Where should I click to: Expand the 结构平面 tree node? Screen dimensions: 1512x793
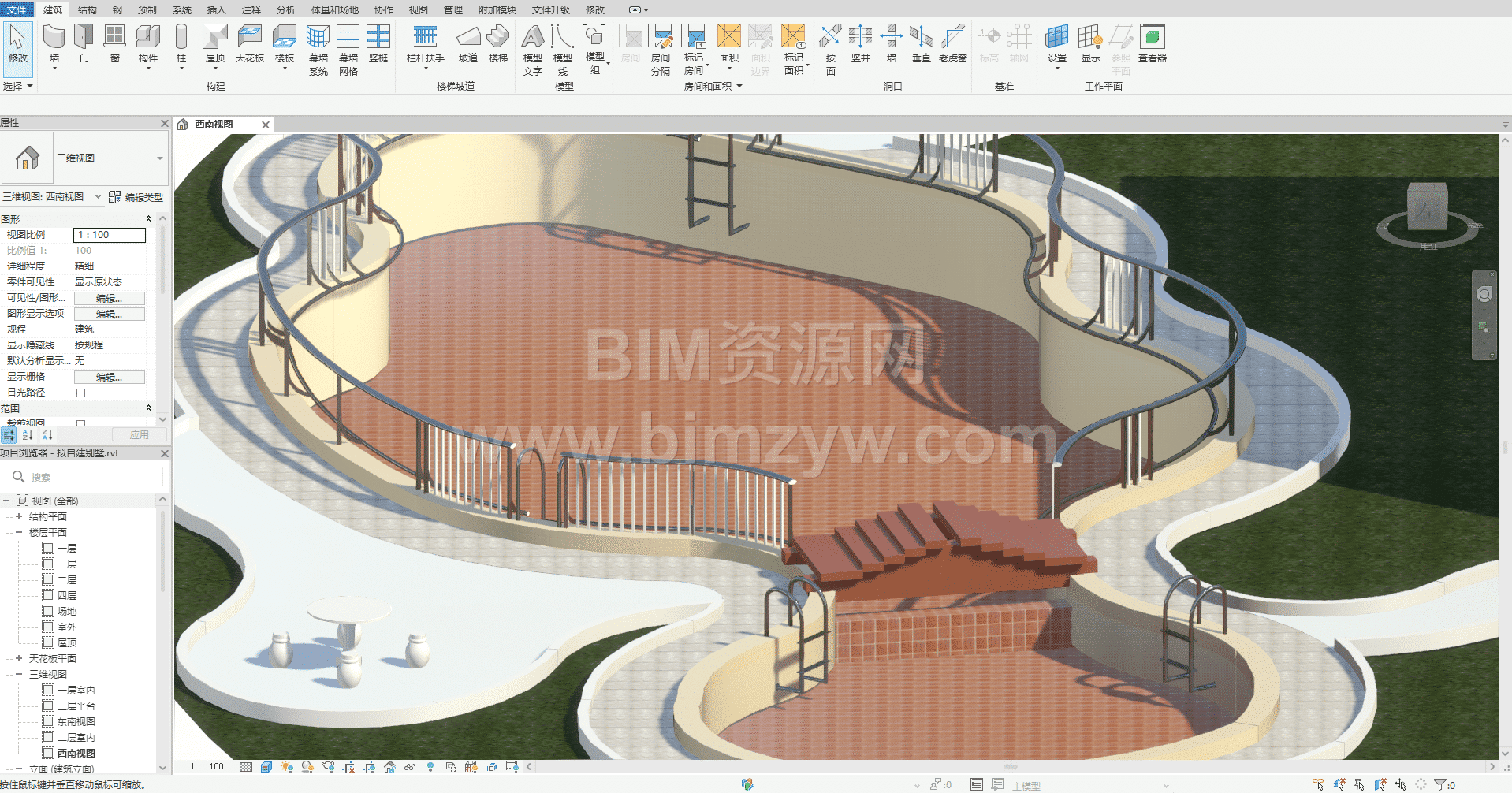(19, 516)
